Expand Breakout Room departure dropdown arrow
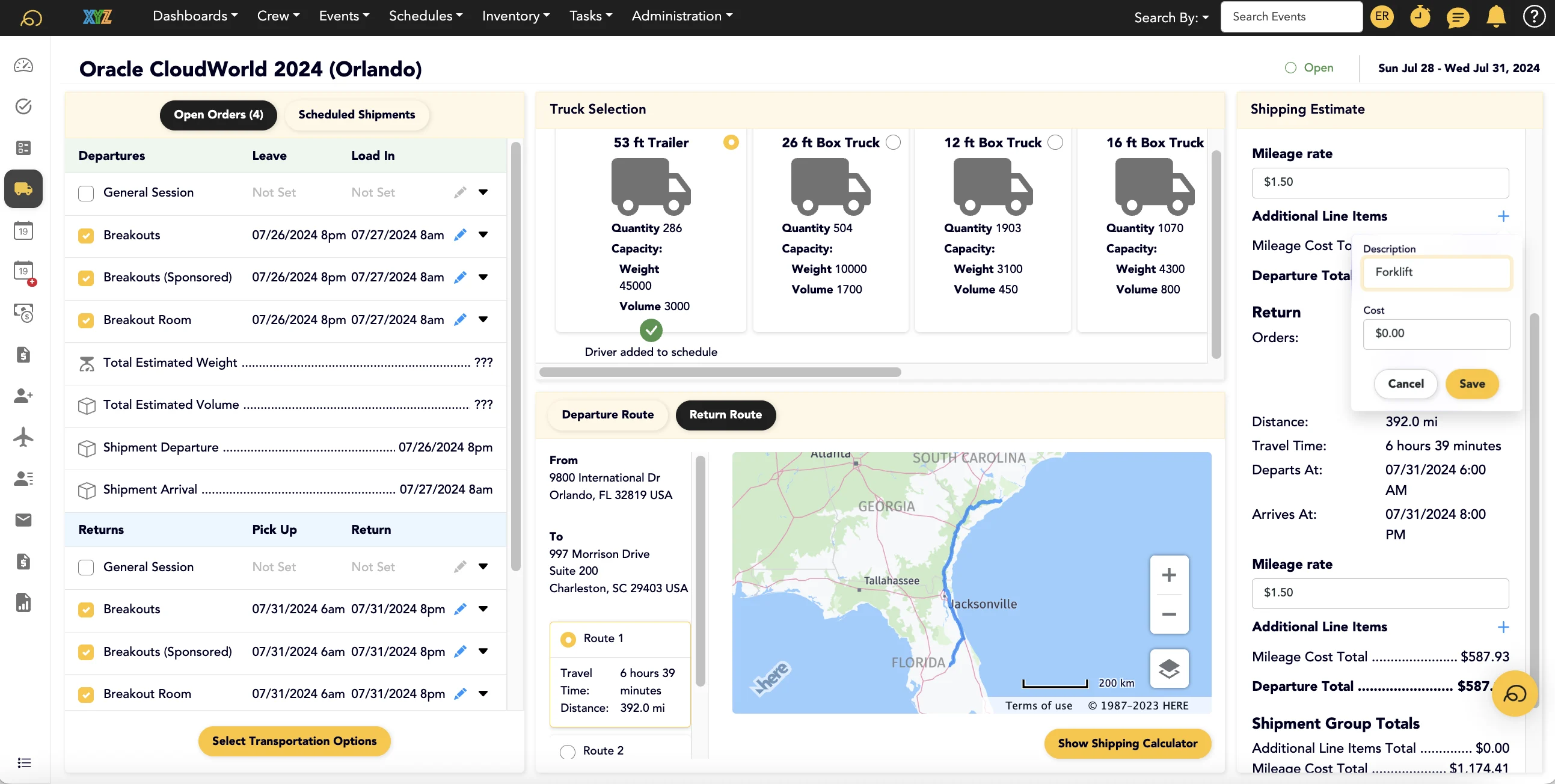The height and width of the screenshot is (784, 1555). coord(483,319)
